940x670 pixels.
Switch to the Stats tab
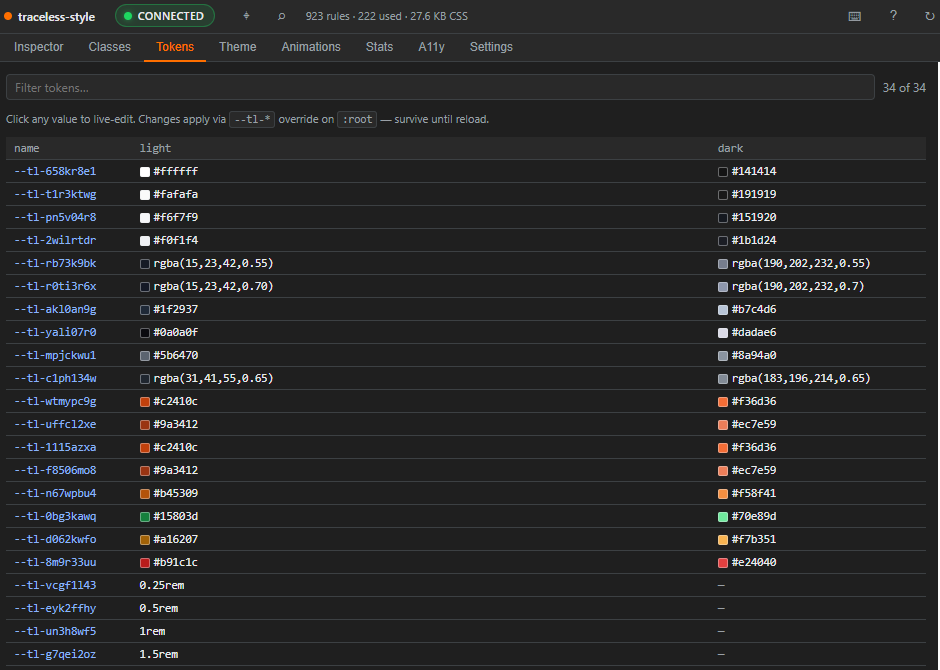379,47
